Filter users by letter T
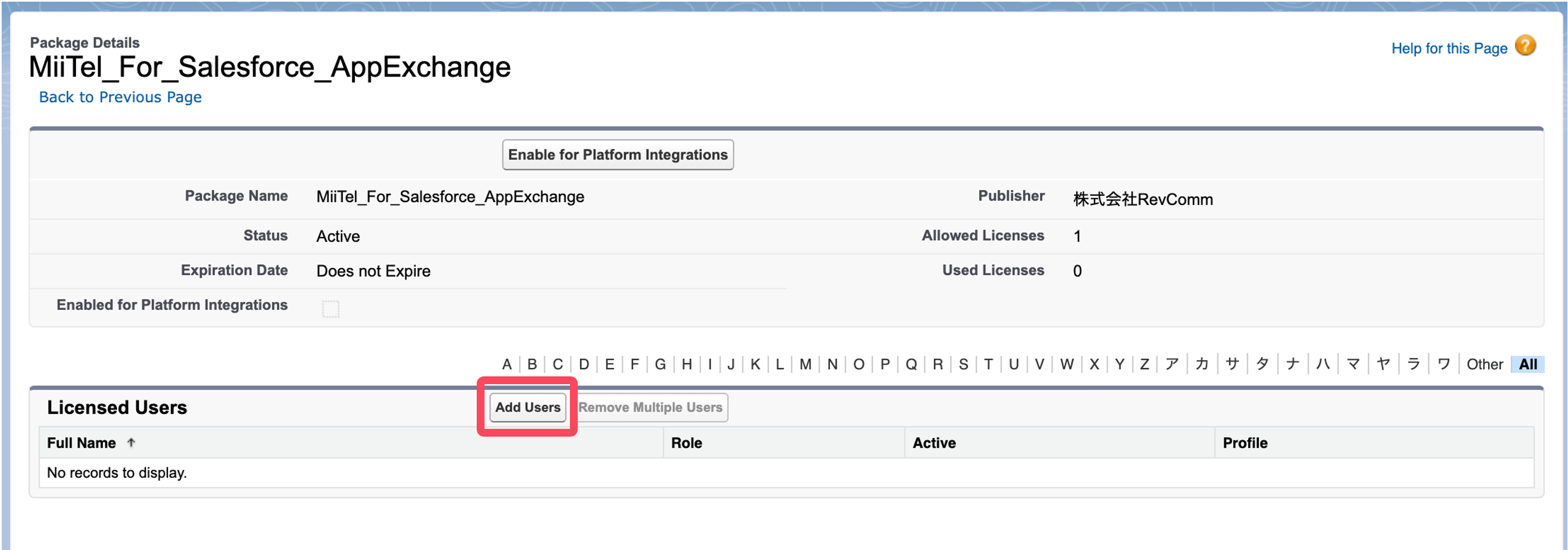Image resolution: width=1568 pixels, height=550 pixels. [988, 364]
